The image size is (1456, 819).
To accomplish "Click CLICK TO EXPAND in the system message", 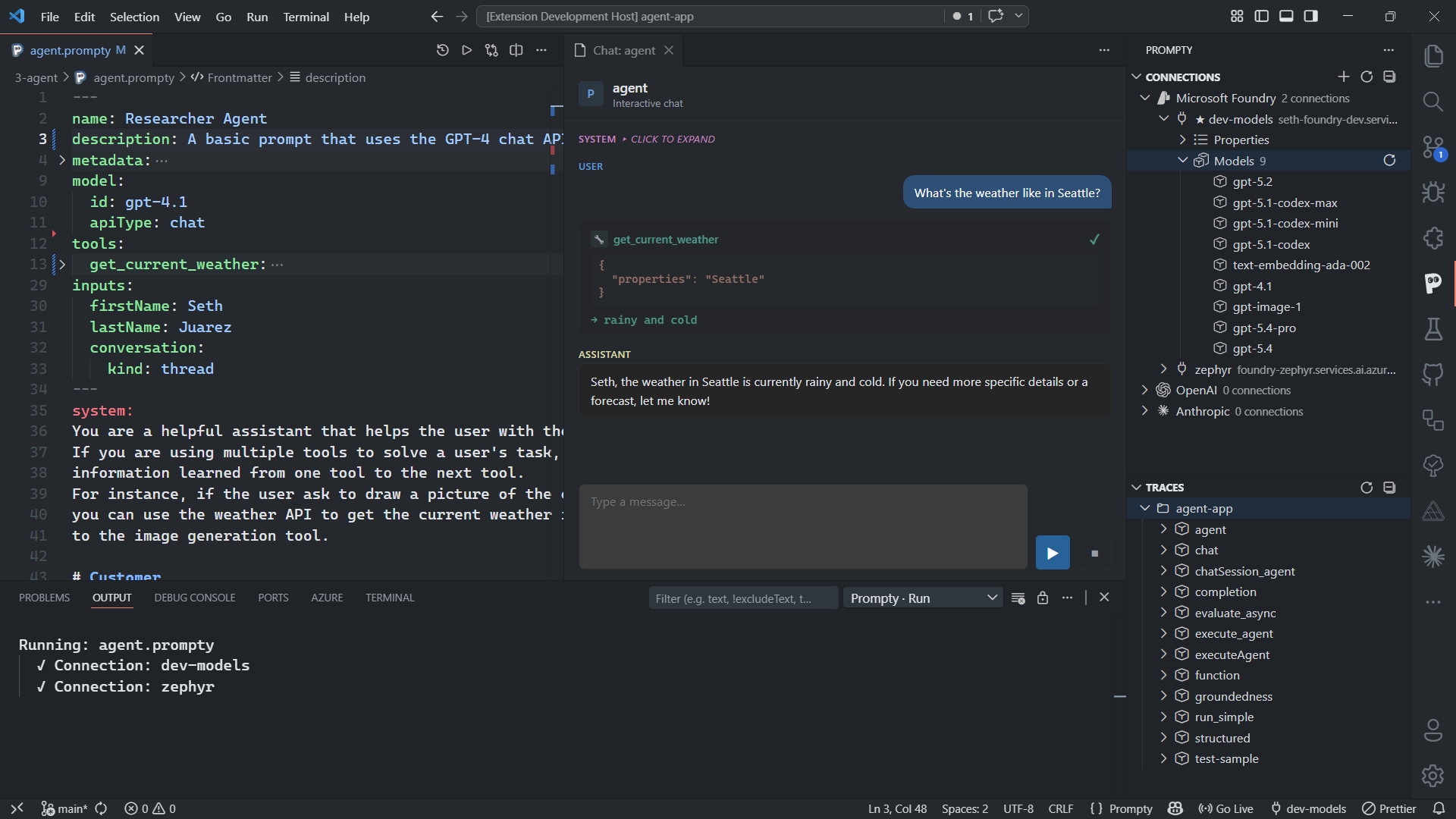I will coord(672,139).
